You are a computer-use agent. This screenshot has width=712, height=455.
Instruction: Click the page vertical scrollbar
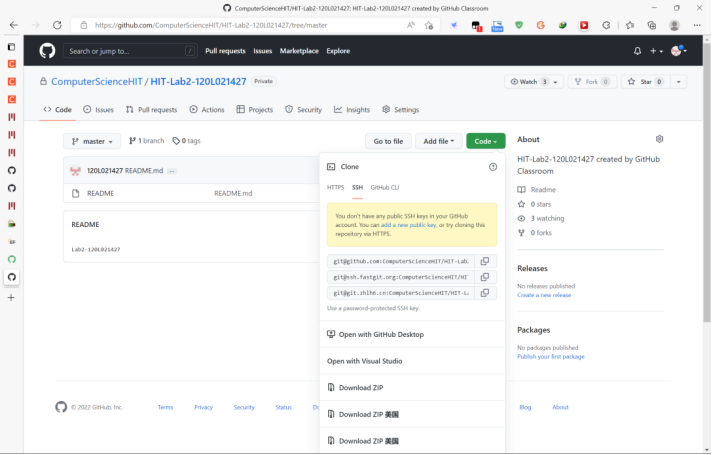[x=707, y=182]
